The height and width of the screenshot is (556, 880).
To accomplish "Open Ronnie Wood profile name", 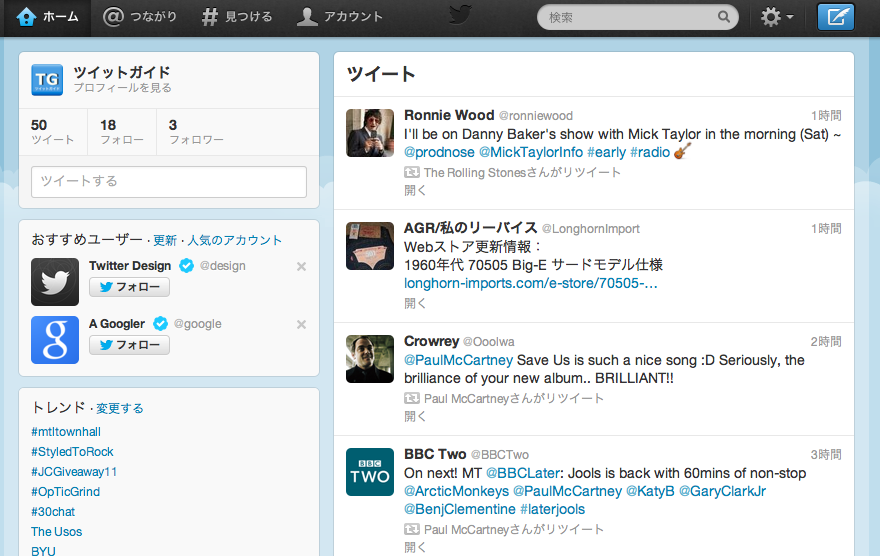I will point(449,115).
